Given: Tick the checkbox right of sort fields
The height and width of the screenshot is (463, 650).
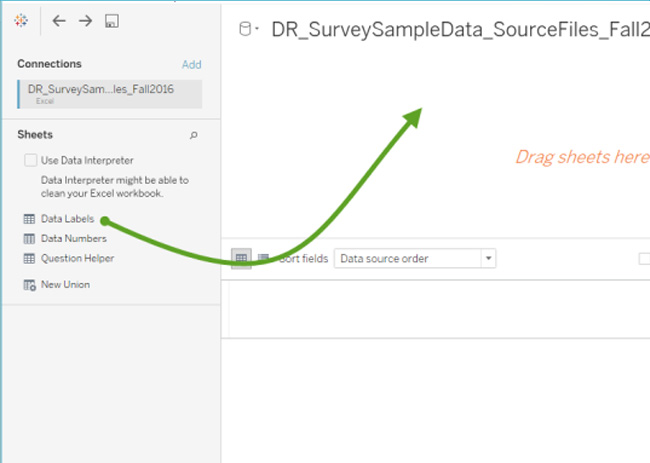Looking at the screenshot, I should coord(644,258).
